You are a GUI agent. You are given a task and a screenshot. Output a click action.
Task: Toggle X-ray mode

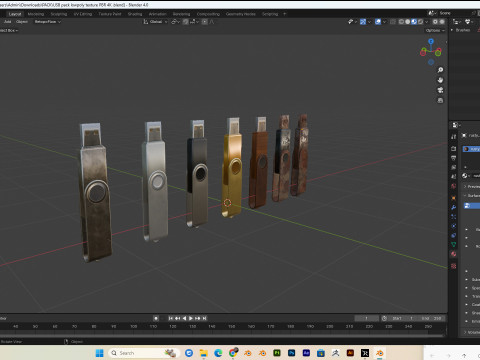pos(393,22)
